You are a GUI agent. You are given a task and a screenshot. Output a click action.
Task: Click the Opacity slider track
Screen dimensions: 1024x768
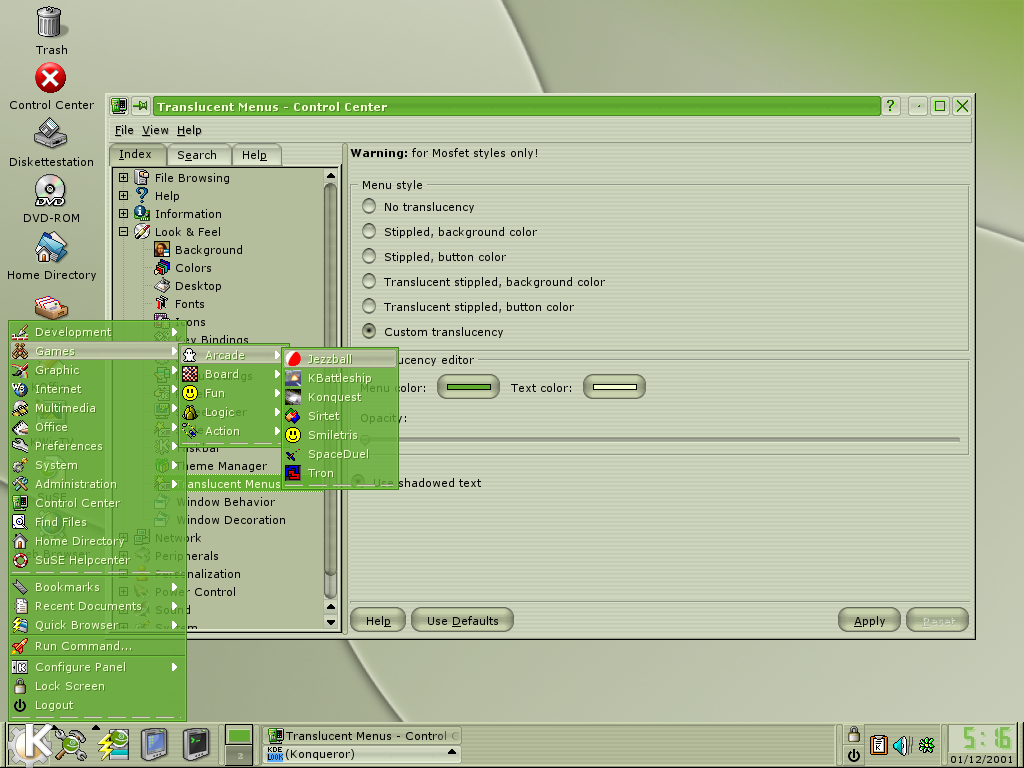660,440
